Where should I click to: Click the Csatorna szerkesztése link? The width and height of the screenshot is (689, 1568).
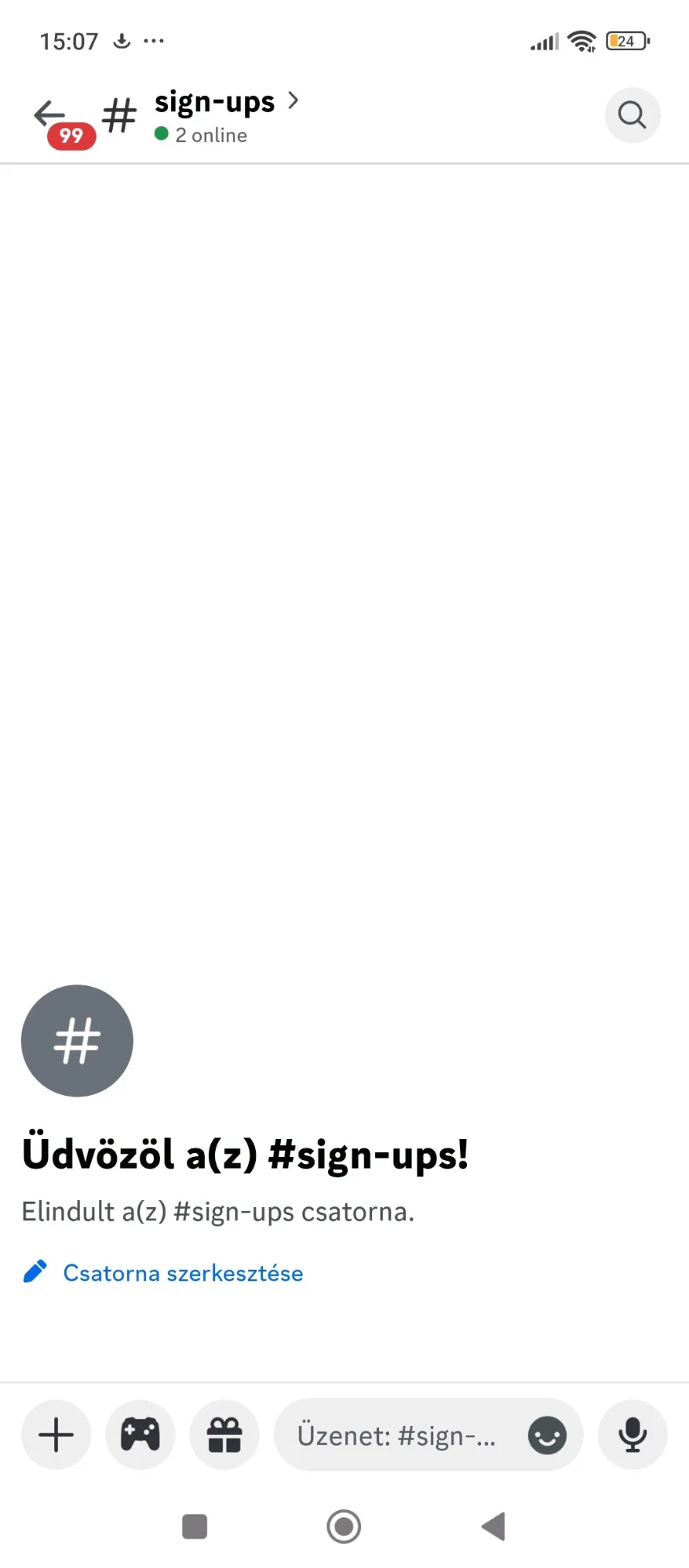tap(183, 1272)
